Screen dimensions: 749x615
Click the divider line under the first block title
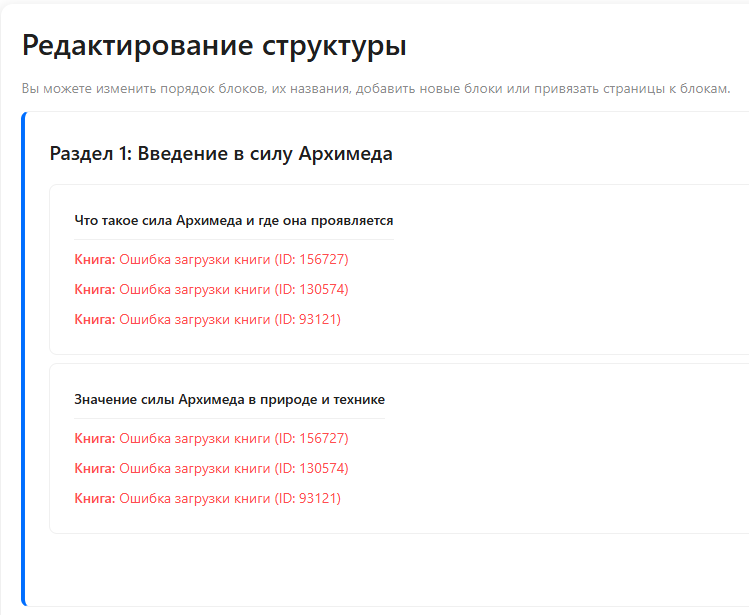point(234,240)
